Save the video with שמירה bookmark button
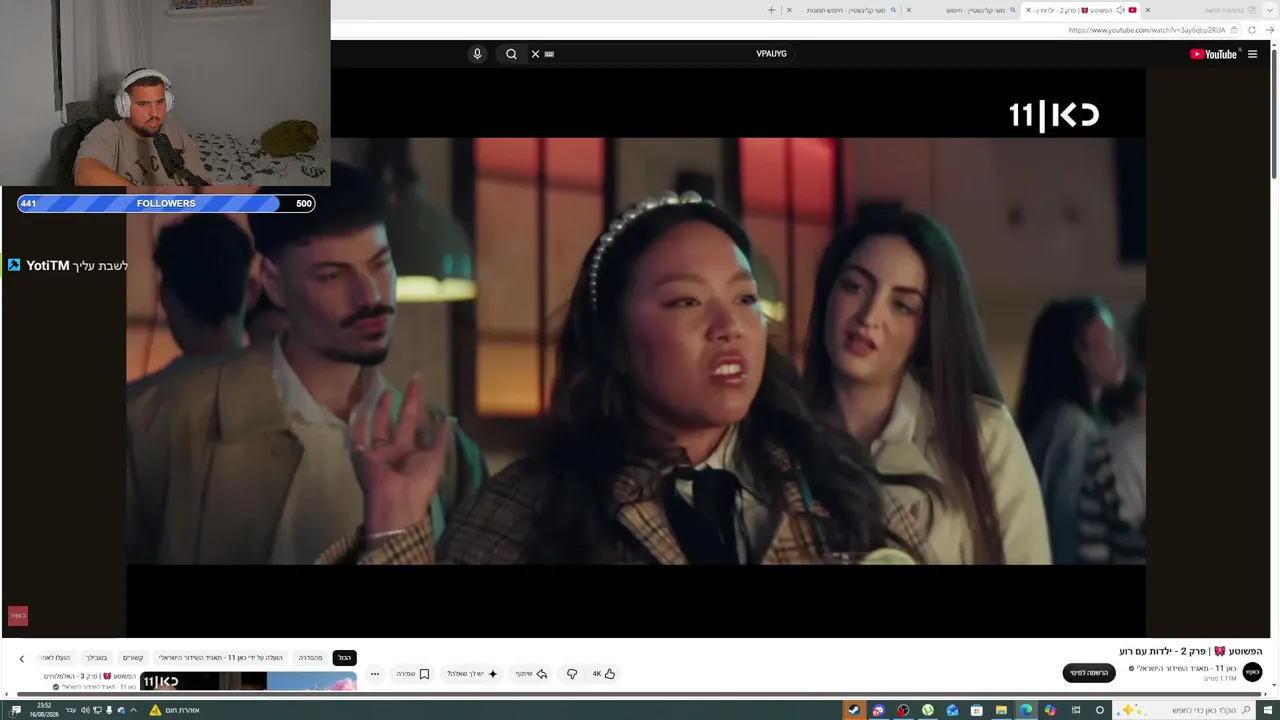 point(413,674)
